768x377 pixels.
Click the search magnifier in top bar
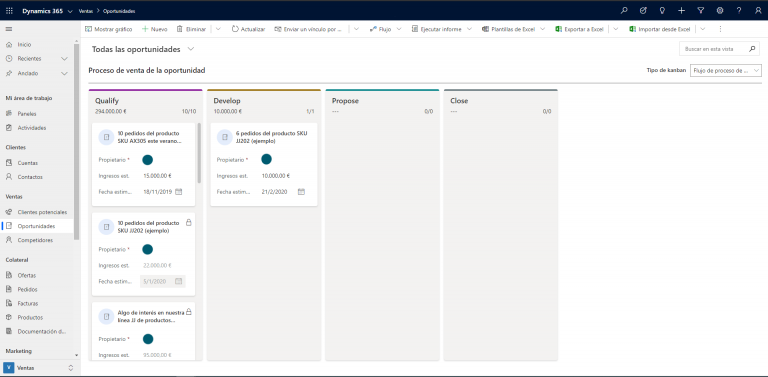pyautogui.click(x=624, y=11)
